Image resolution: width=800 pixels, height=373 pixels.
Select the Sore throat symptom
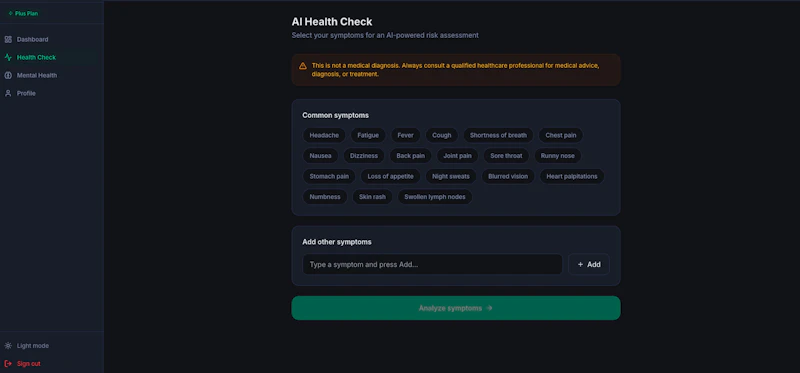[x=506, y=156]
